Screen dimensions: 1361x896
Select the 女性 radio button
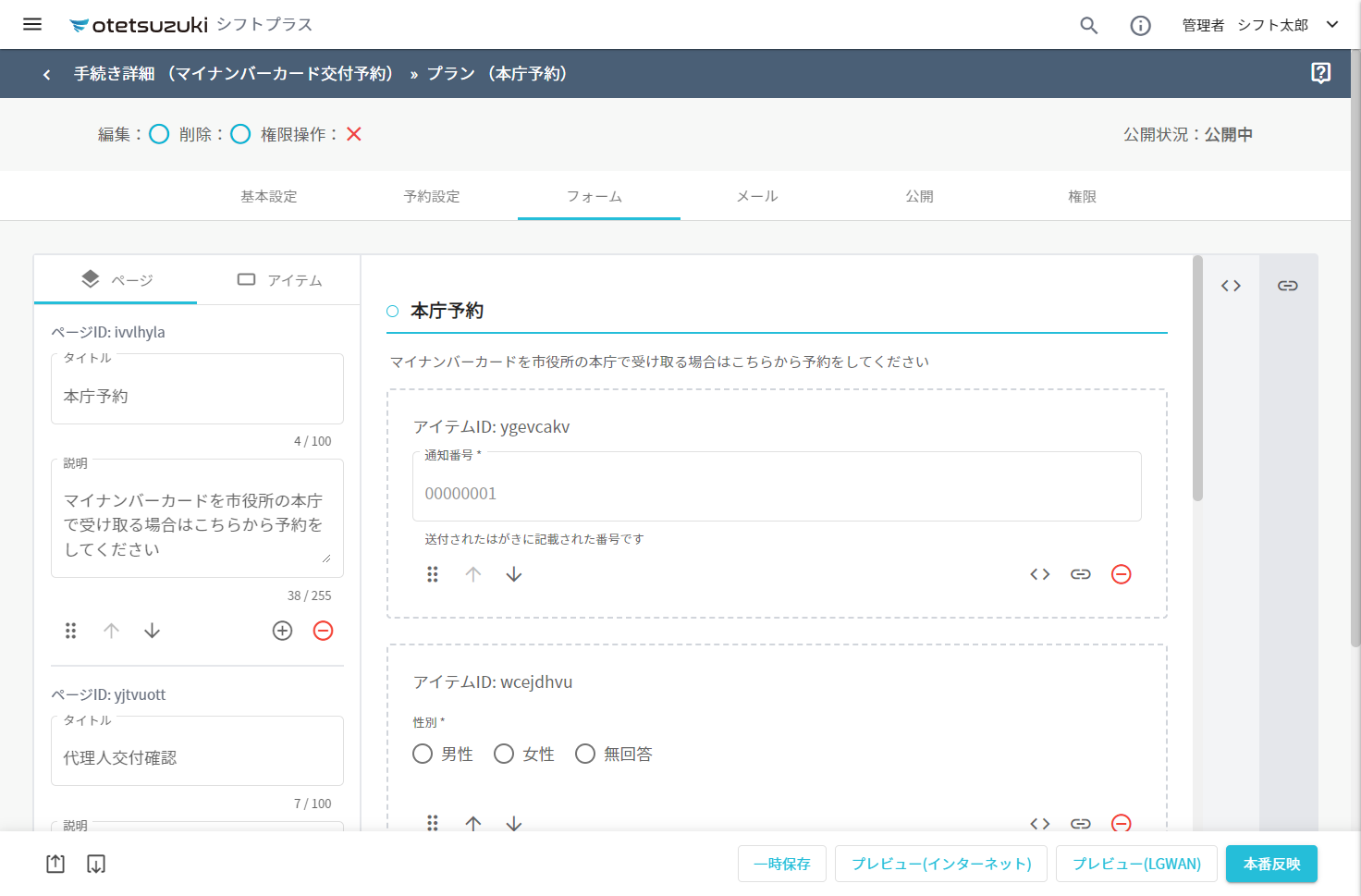[504, 754]
